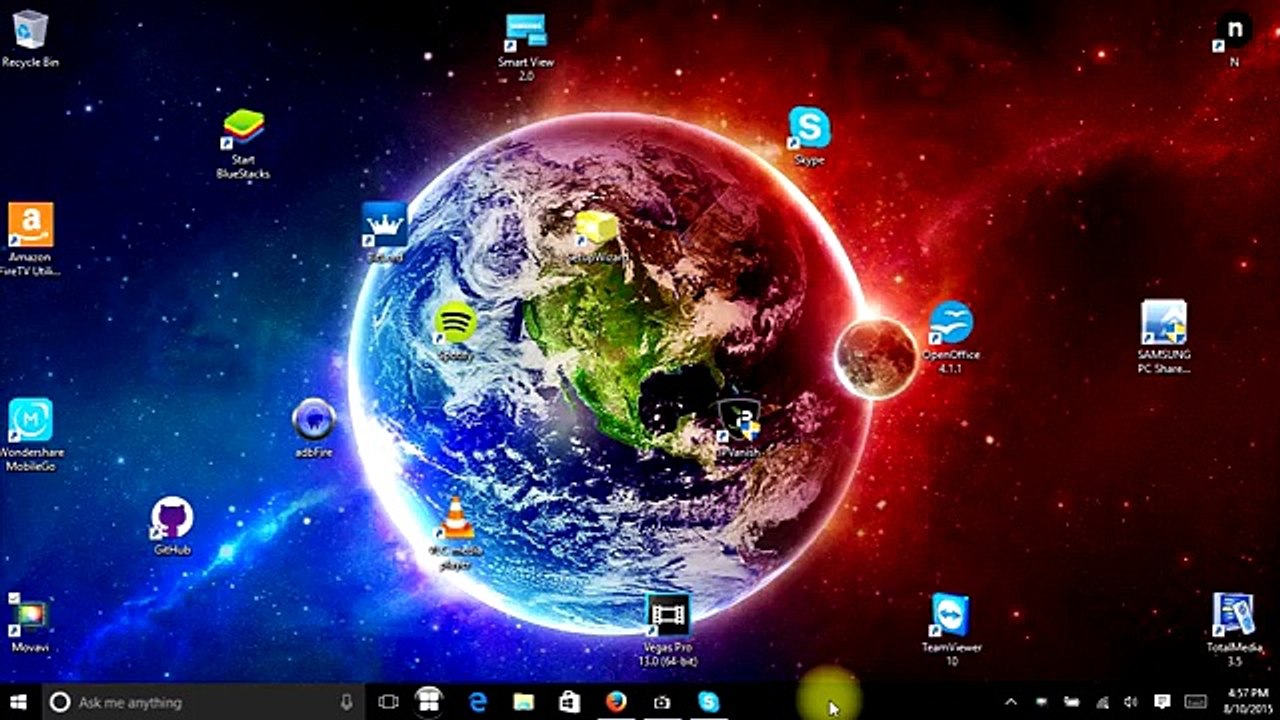Open Vegas Pro 13.0 (64-bit) icon
The image size is (1280, 720).
pos(668,631)
